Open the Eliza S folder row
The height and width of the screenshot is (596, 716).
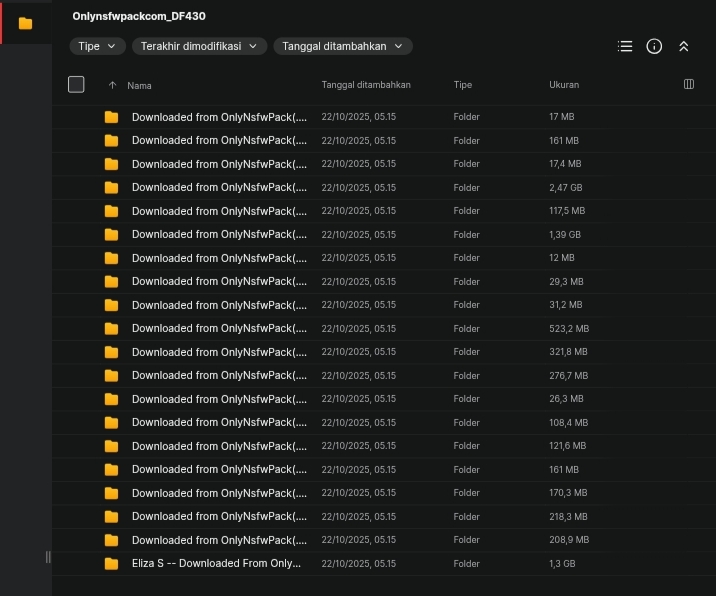[216, 564]
